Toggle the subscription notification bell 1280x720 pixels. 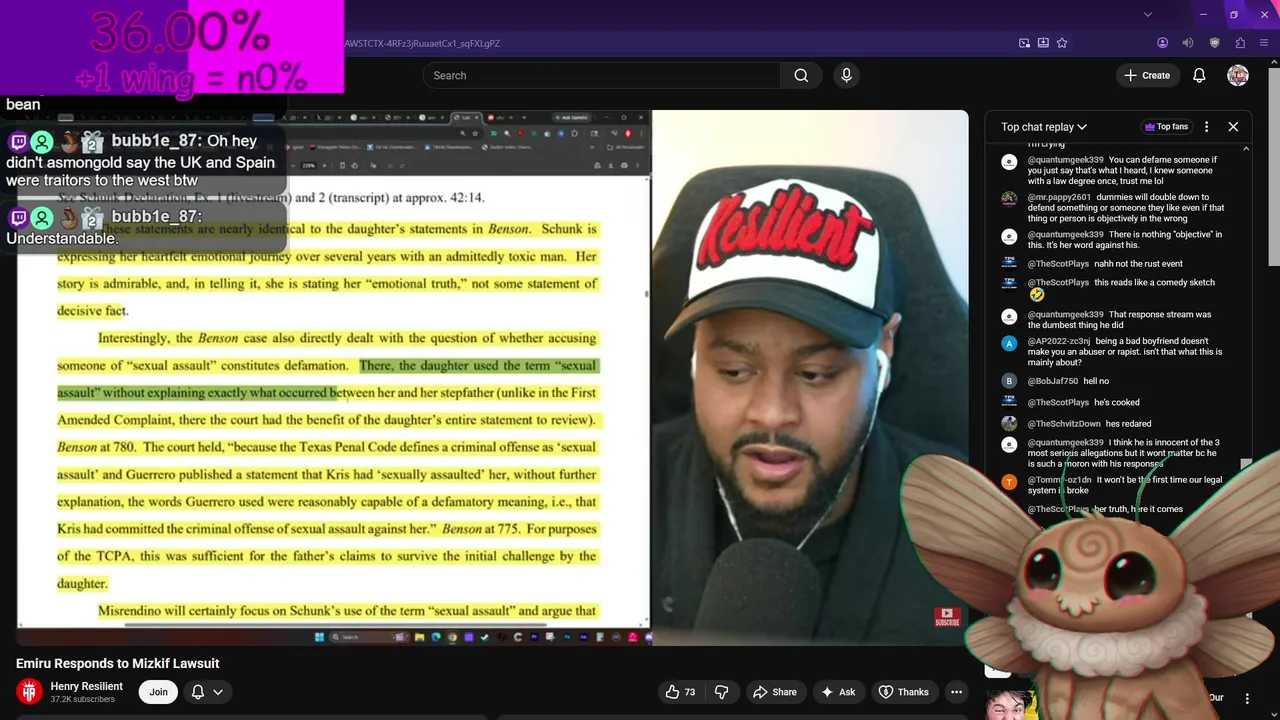pos(198,692)
